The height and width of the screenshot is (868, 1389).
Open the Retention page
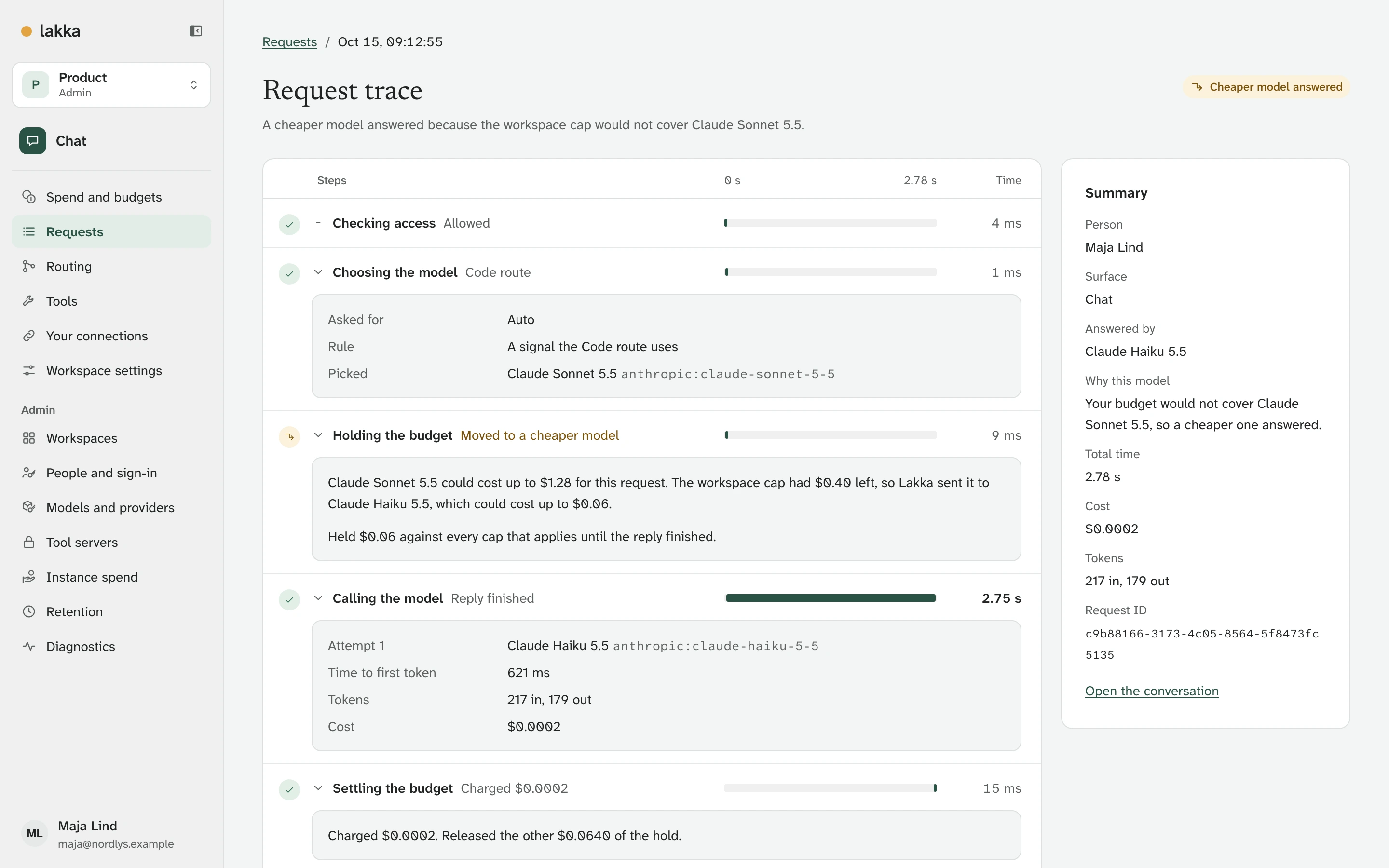pyautogui.click(x=111, y=612)
